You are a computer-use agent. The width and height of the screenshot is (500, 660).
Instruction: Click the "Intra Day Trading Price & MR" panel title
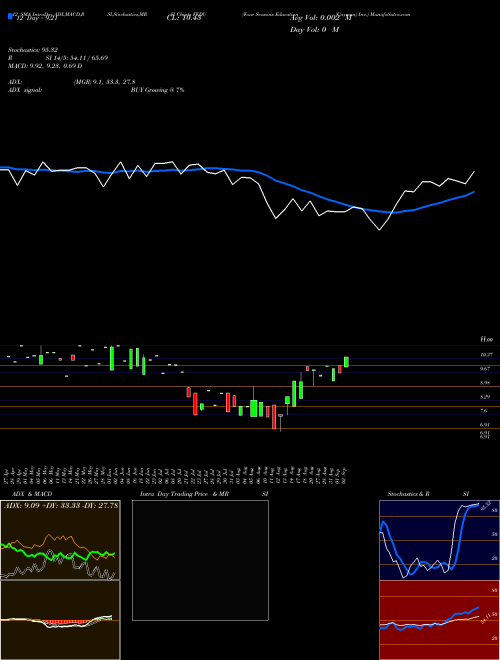184,494
